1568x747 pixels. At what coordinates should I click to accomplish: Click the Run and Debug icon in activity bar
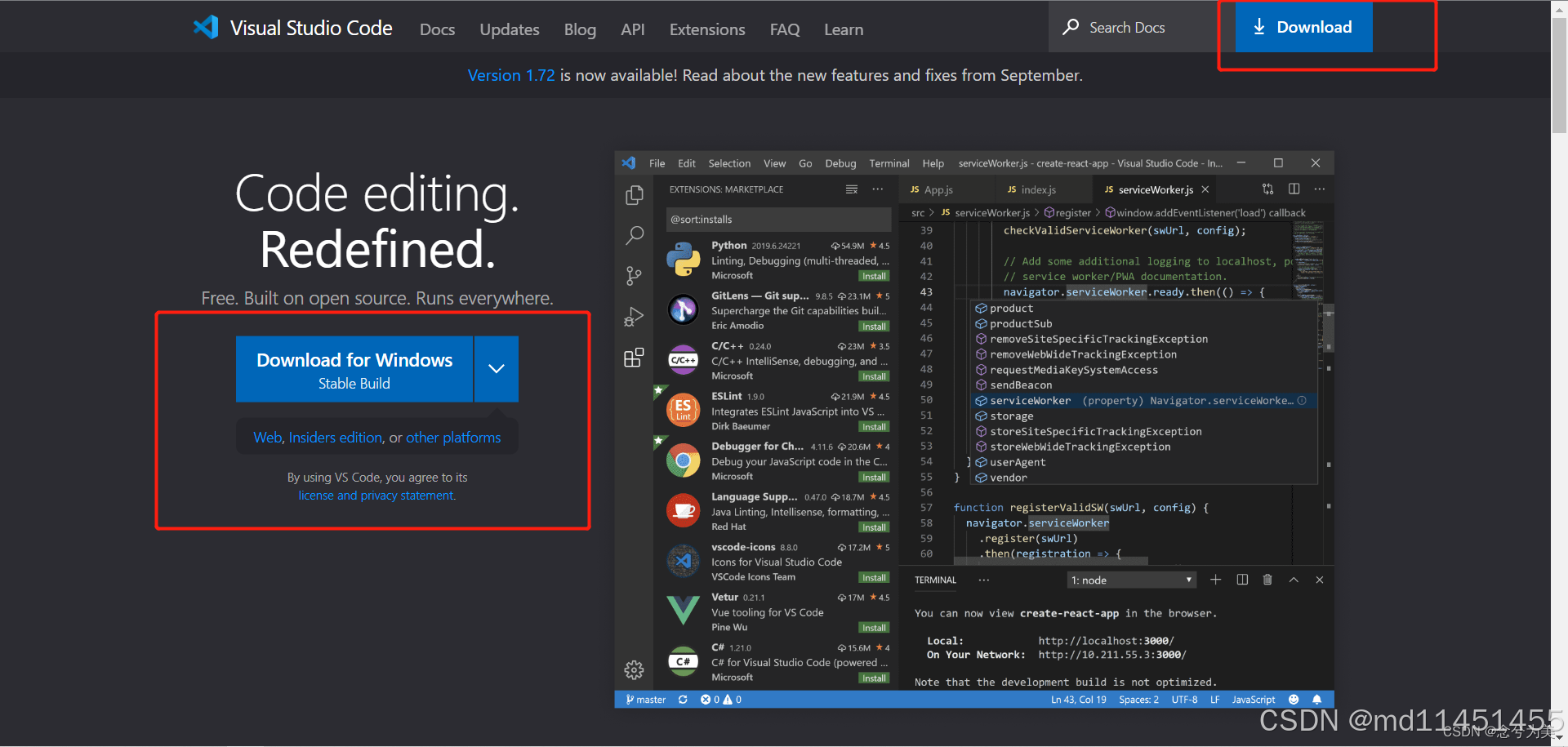click(634, 317)
